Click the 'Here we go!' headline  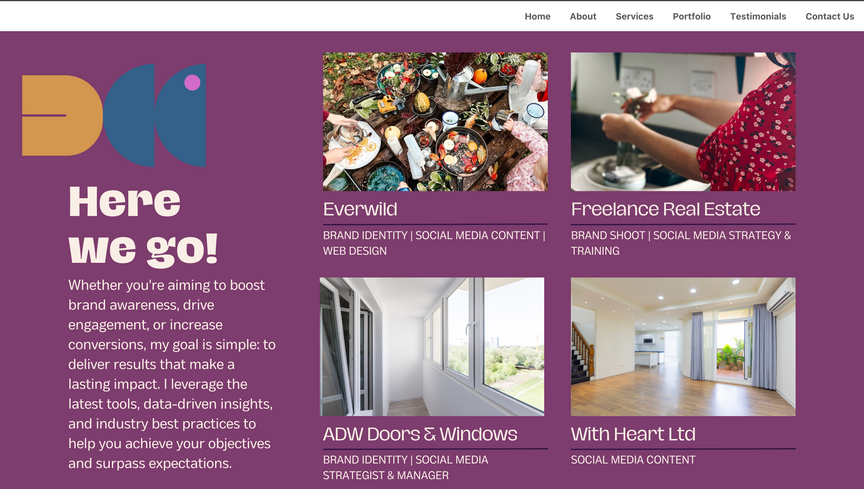143,225
